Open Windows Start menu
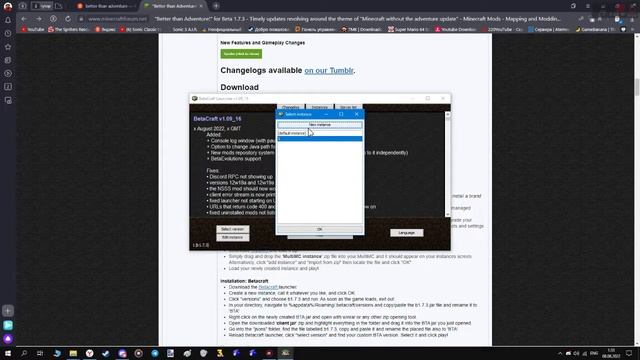Image resolution: width=640 pixels, height=360 pixels. (8, 353)
